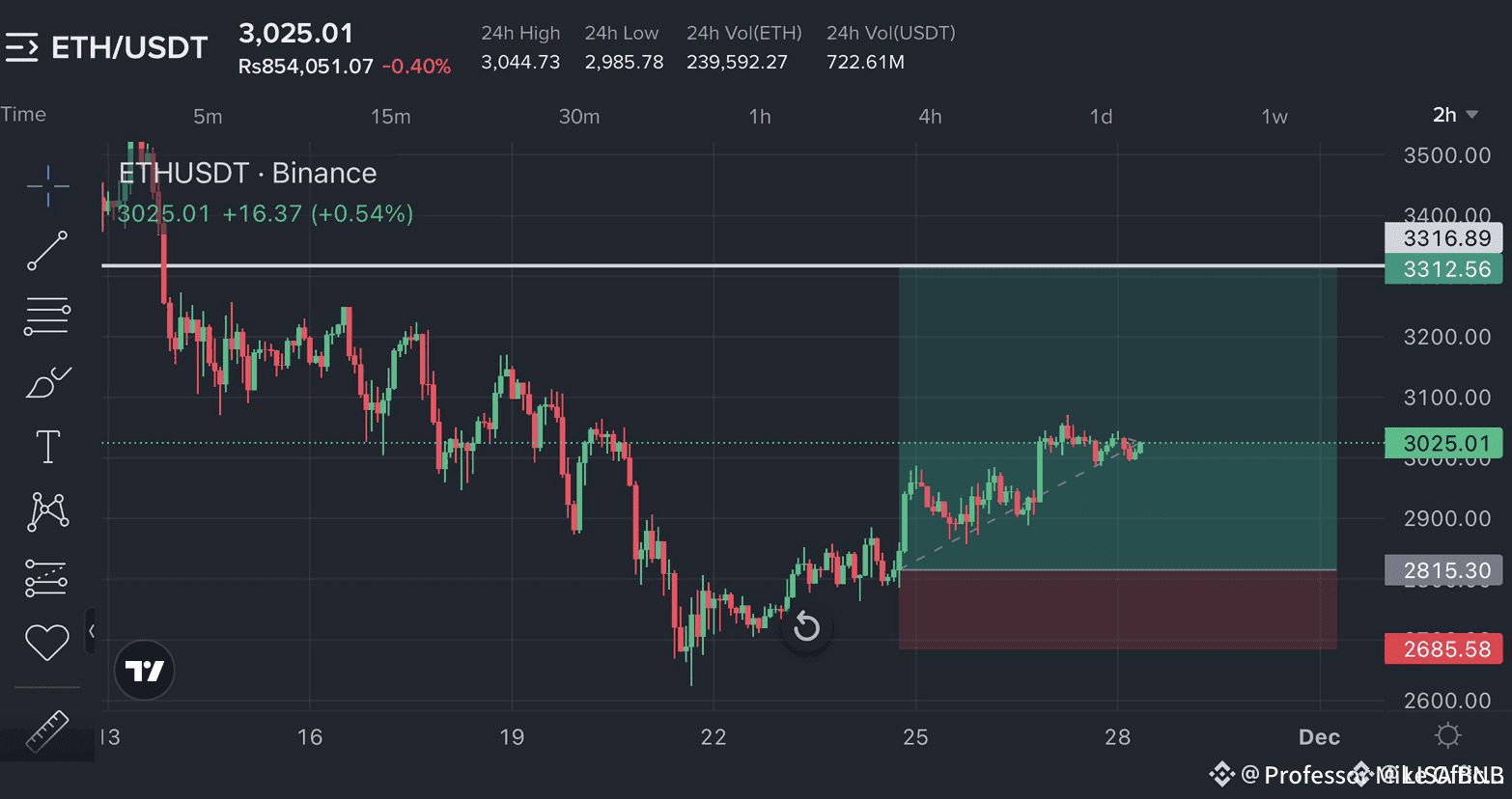This screenshot has width=1512, height=799.
Task: Click the 24h Vol(ETH) value 239,592.27
Action: (737, 62)
